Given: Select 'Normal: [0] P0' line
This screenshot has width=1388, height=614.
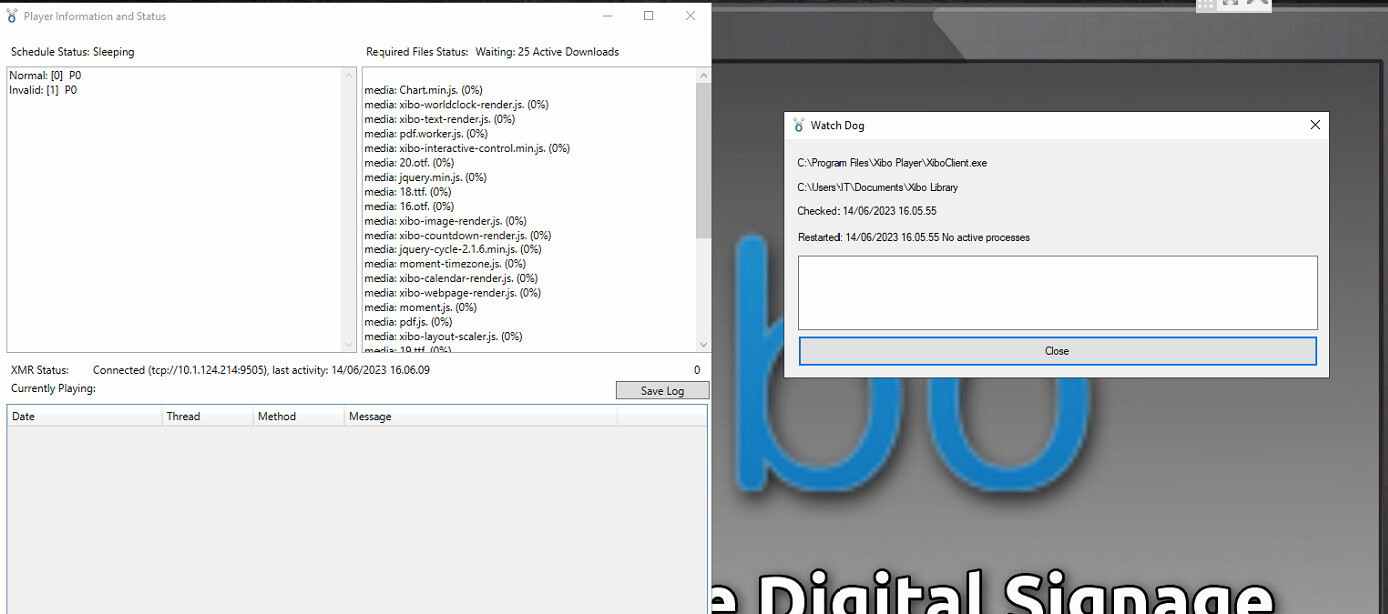Looking at the screenshot, I should 45,75.
